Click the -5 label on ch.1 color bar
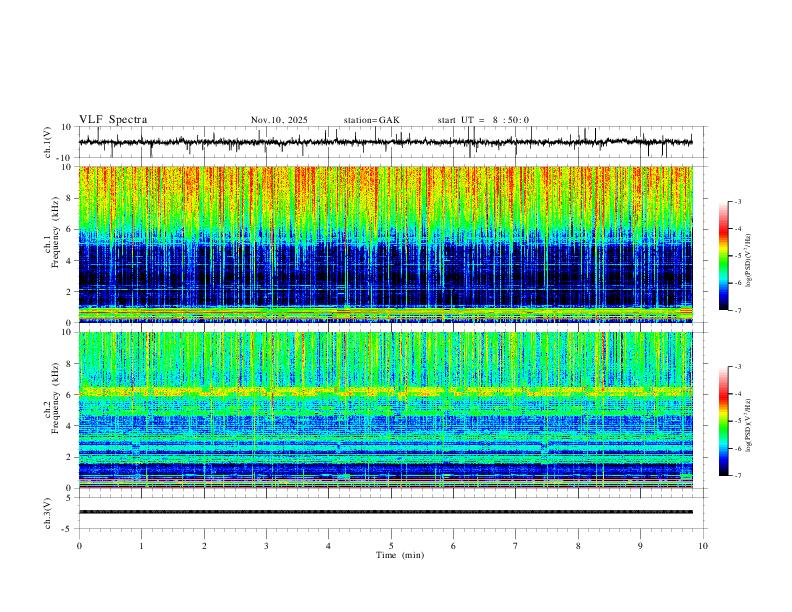The image size is (792, 612). [x=738, y=256]
